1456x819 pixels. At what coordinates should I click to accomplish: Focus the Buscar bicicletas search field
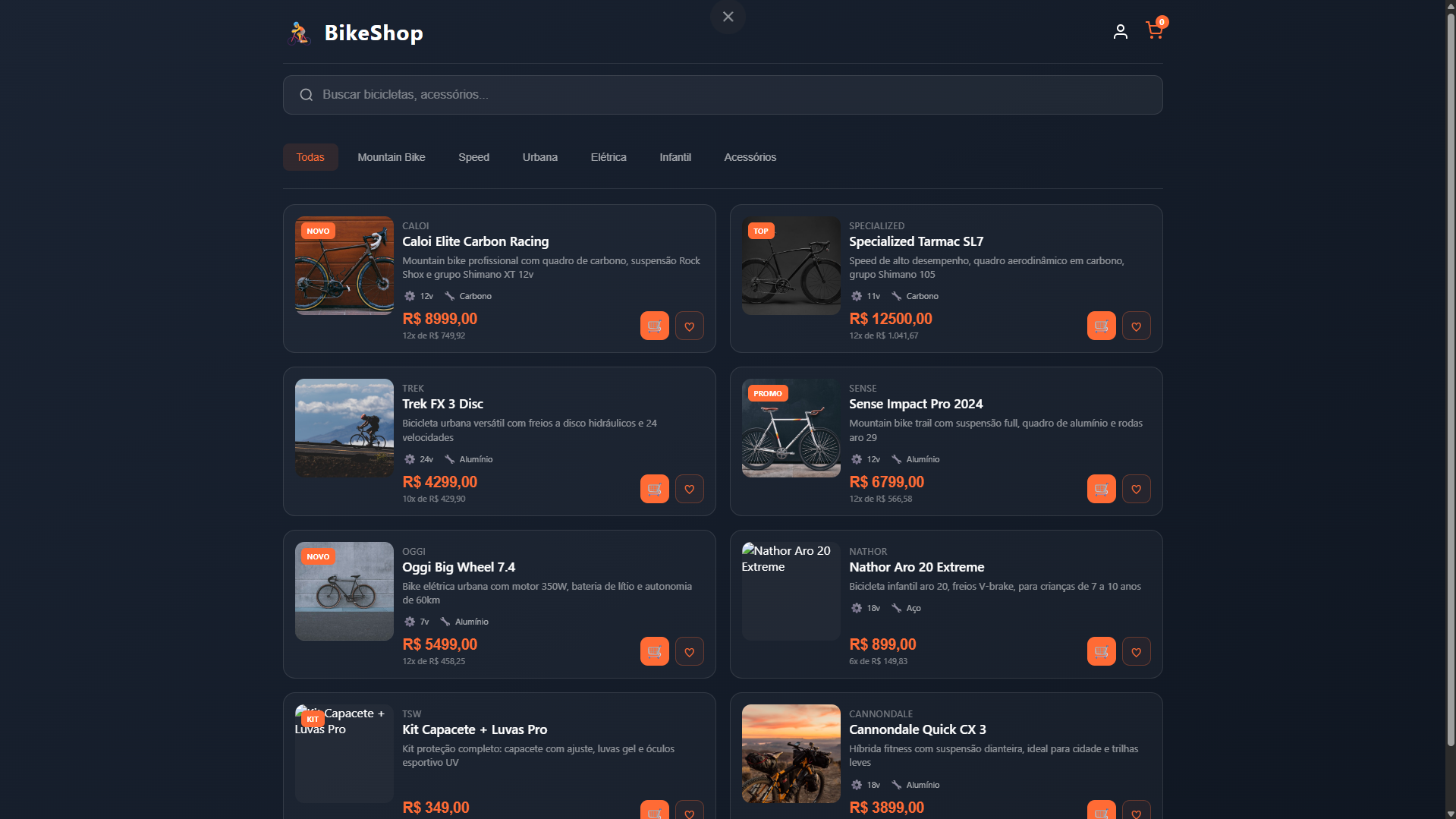tap(722, 95)
